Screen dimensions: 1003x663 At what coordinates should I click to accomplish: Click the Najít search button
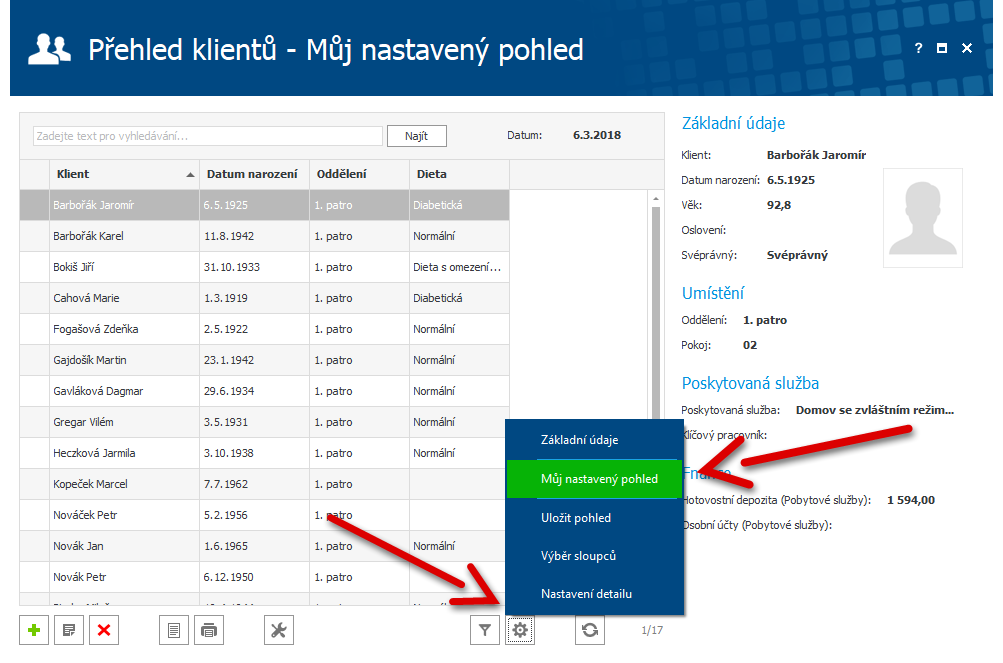point(416,136)
